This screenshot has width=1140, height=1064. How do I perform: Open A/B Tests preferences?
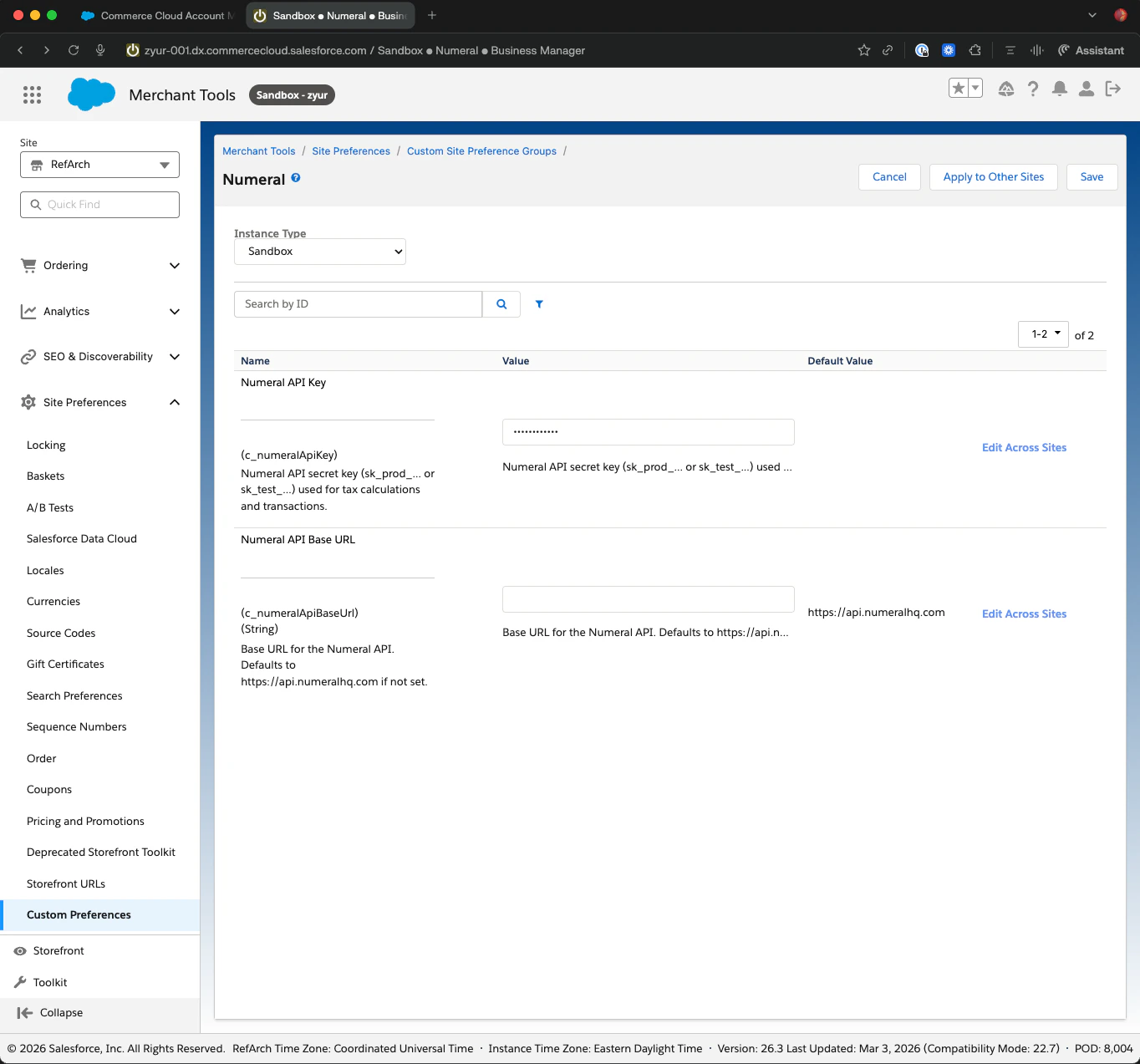pos(50,507)
